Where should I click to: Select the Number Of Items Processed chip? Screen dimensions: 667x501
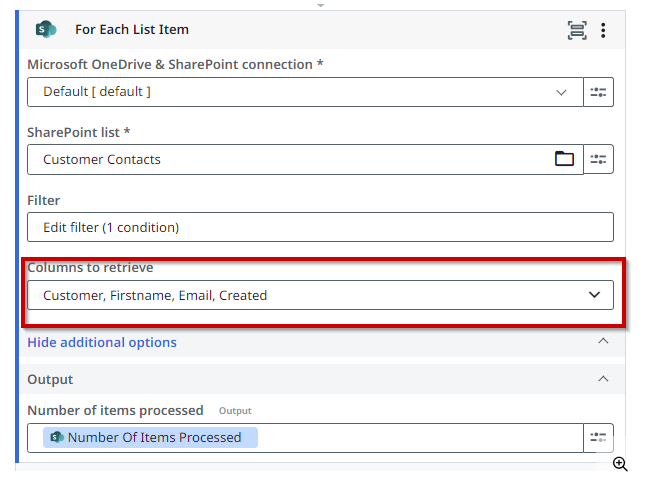click(x=150, y=437)
